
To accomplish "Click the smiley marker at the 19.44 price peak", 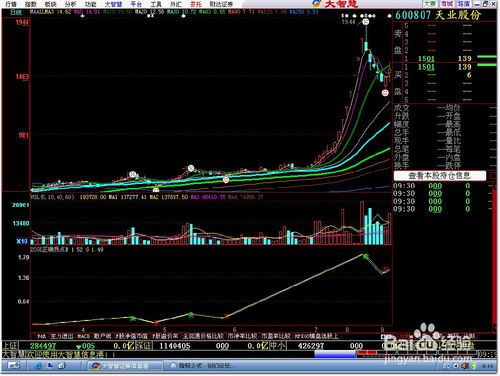I will [366, 22].
